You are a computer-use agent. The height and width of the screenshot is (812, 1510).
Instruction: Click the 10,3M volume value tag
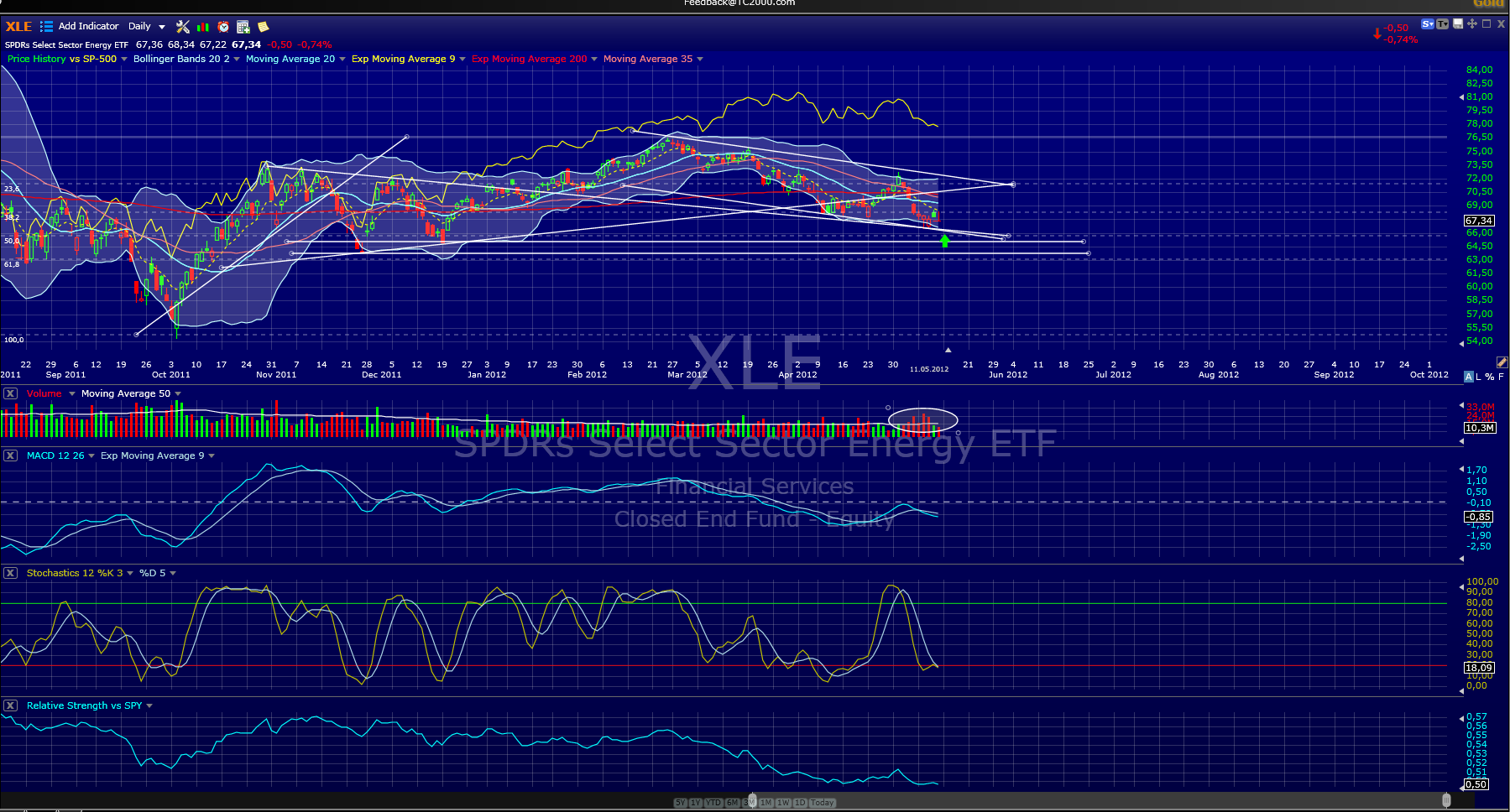point(1480,428)
